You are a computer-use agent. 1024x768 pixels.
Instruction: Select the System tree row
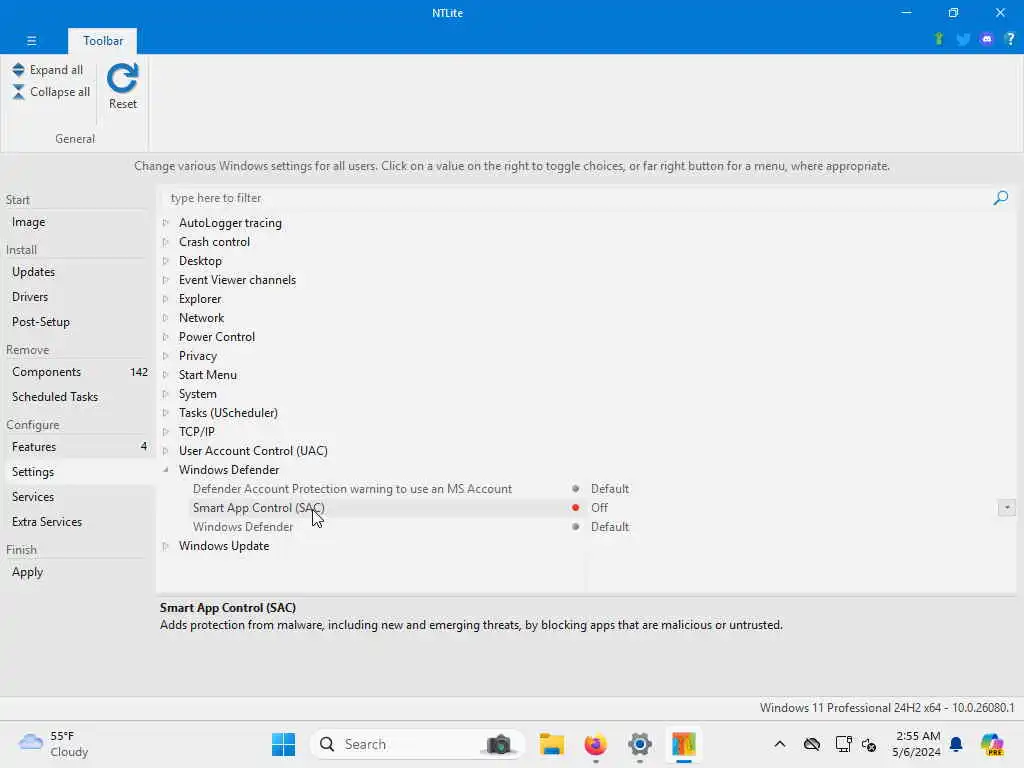point(197,394)
